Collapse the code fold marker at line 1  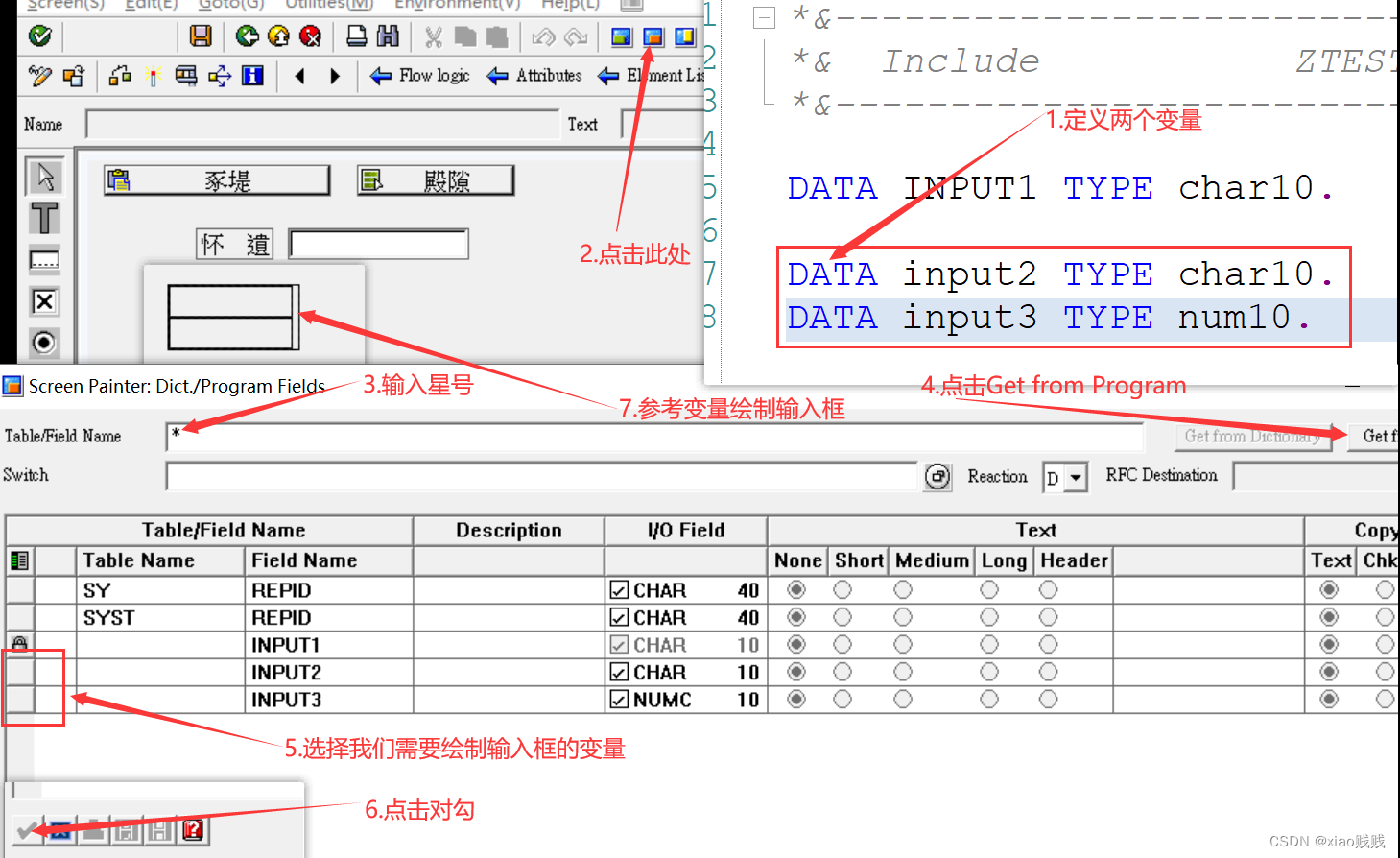(764, 17)
